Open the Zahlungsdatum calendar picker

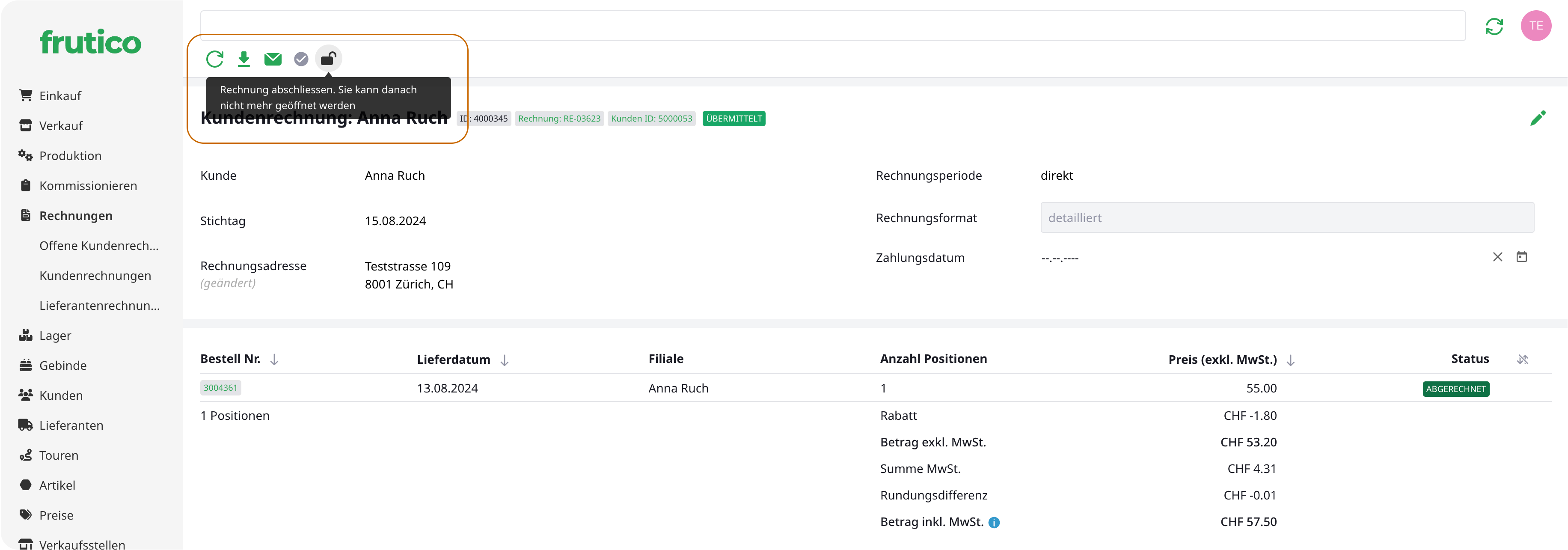click(1521, 257)
